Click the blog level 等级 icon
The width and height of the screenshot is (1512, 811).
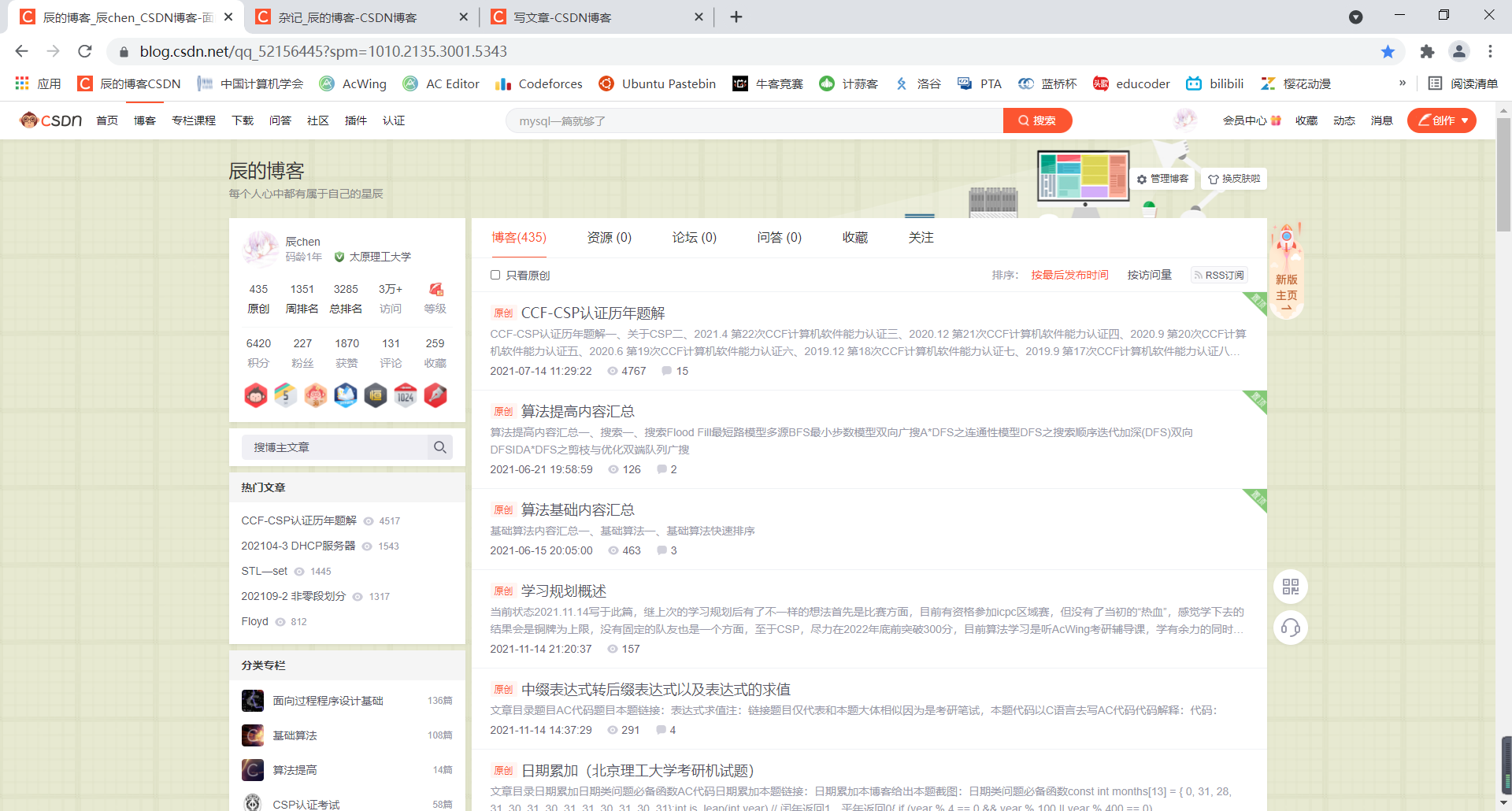click(435, 289)
